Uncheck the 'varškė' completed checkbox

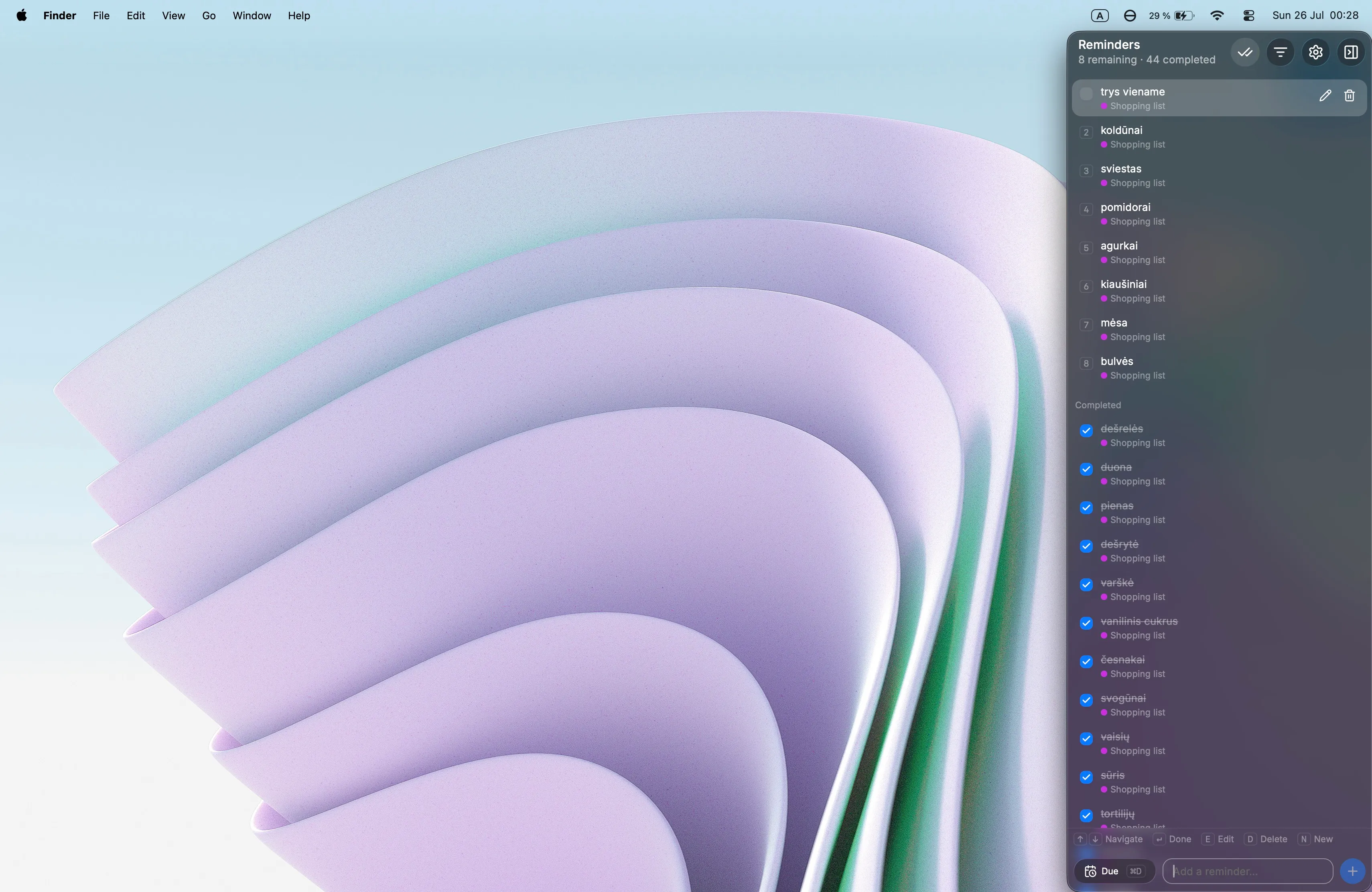[1086, 585]
